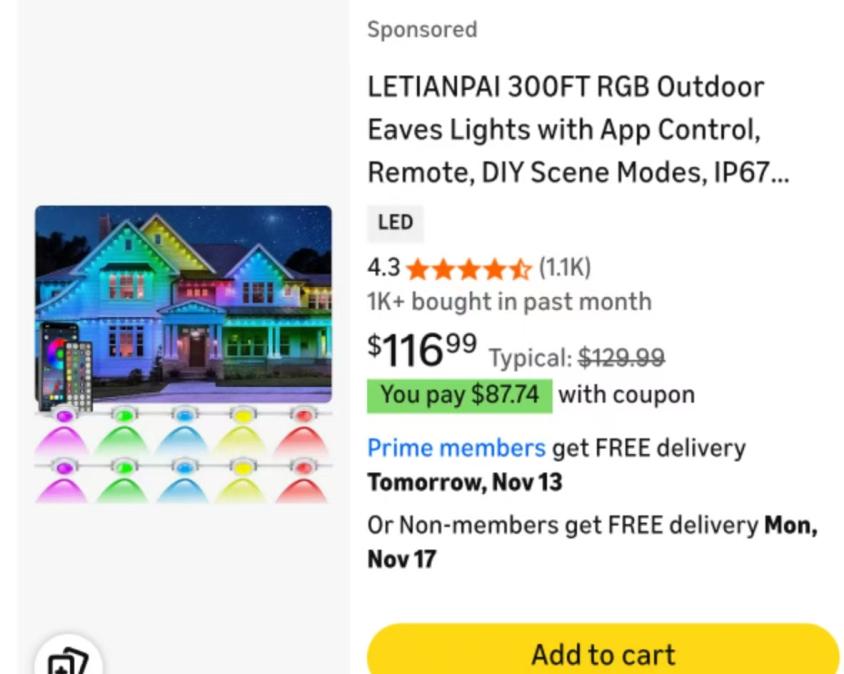Click the orange star rating icons

[x=469, y=269]
